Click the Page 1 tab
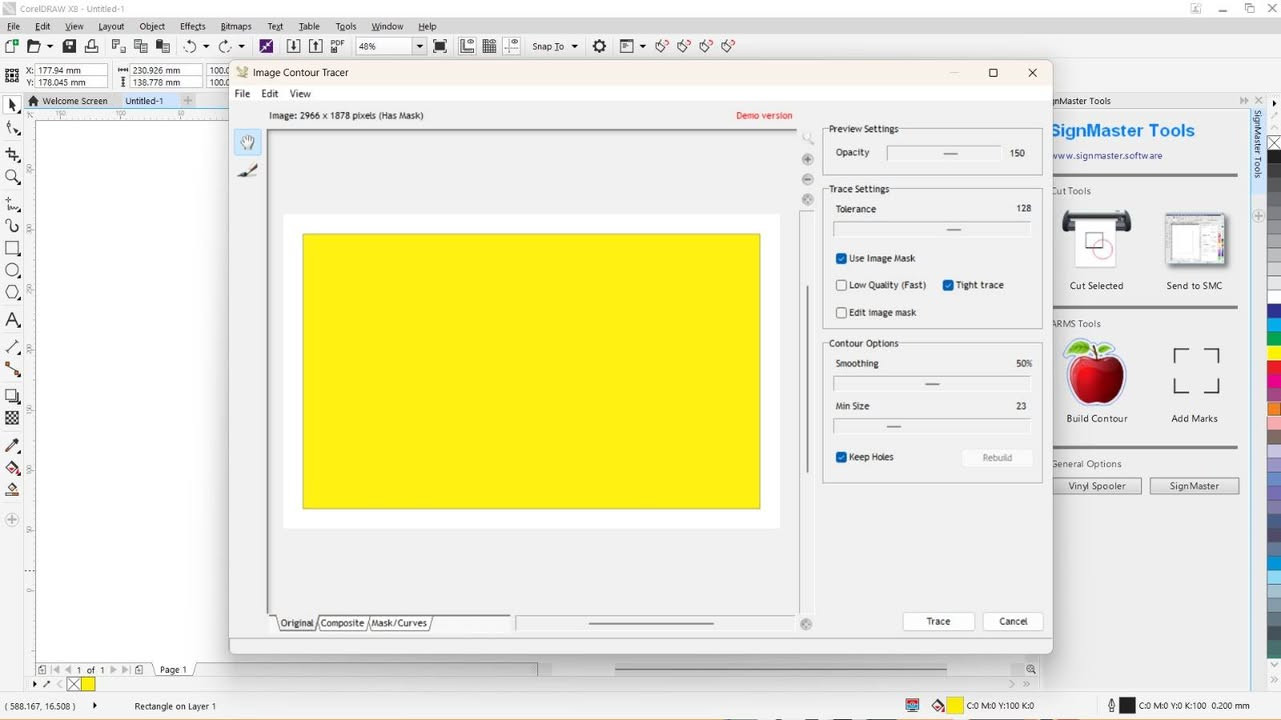 (173, 669)
